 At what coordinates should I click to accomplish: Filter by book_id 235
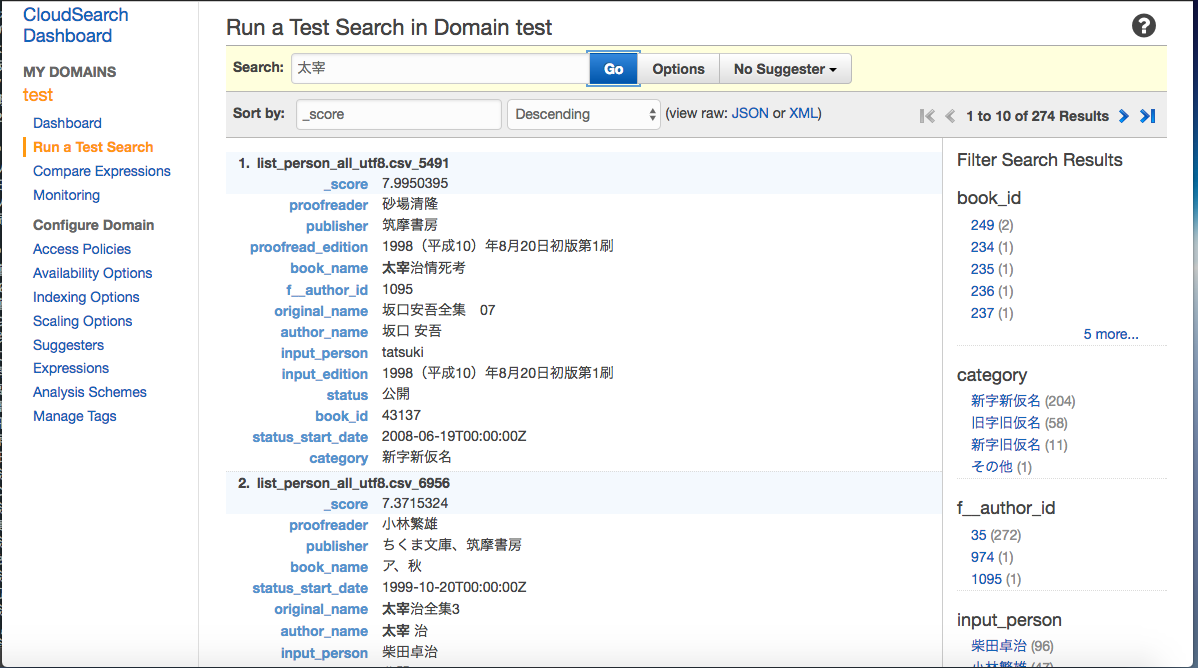click(x=983, y=269)
